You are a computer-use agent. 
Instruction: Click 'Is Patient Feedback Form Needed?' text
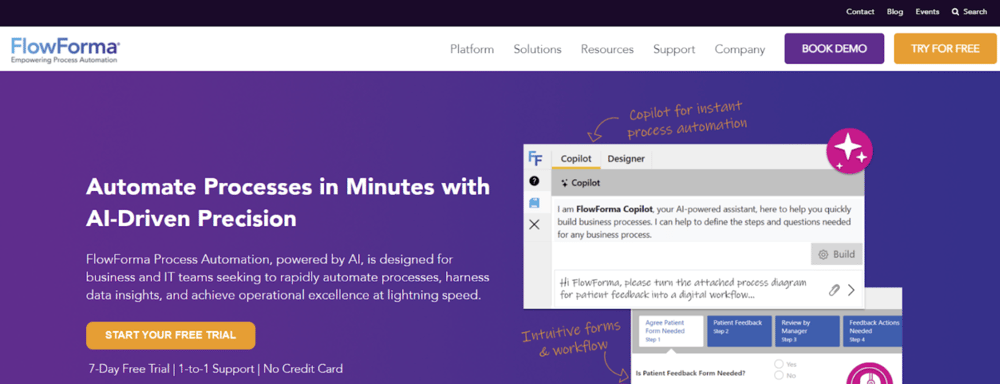(691, 373)
